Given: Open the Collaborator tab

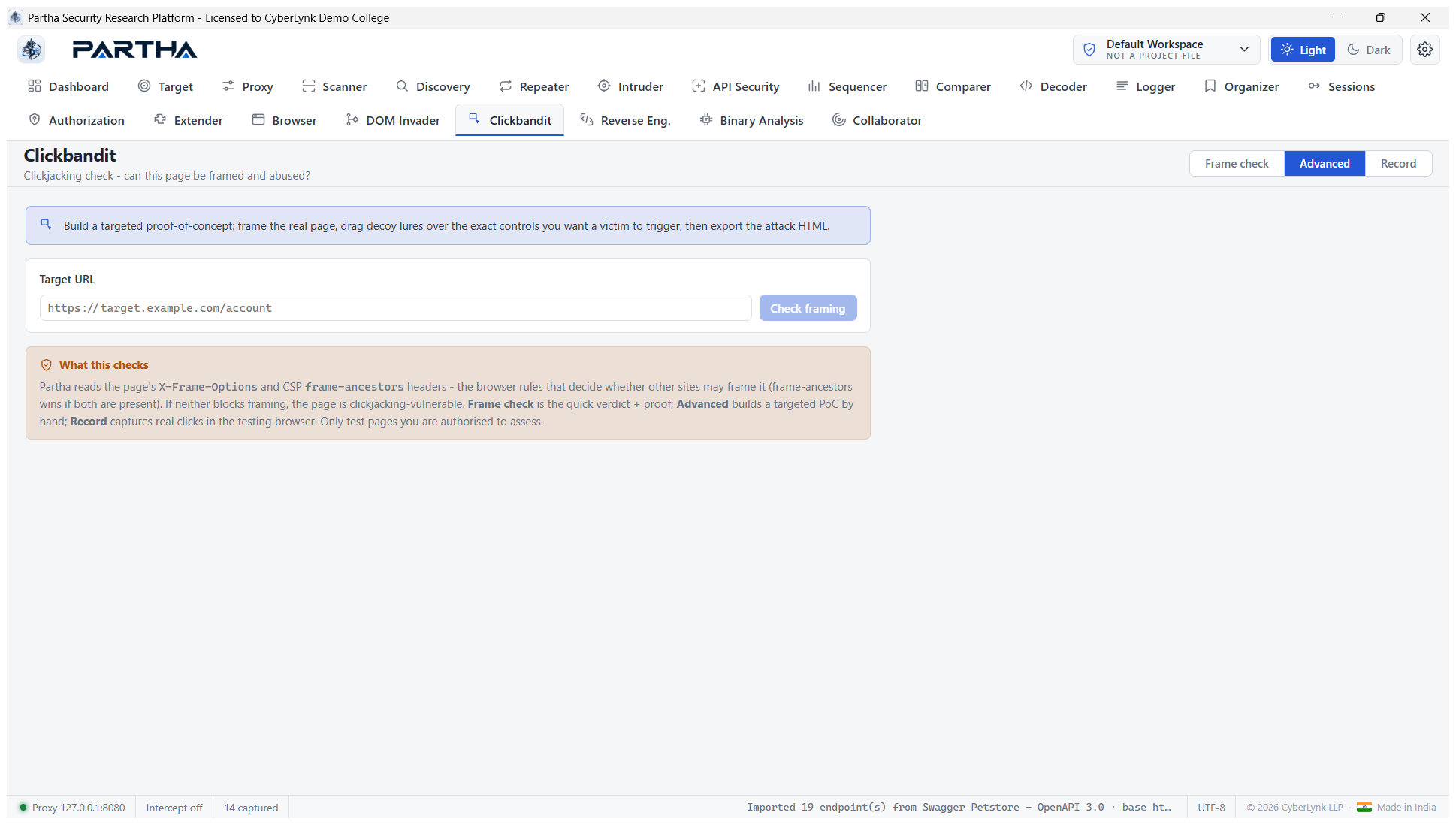Looking at the screenshot, I should coord(877,120).
